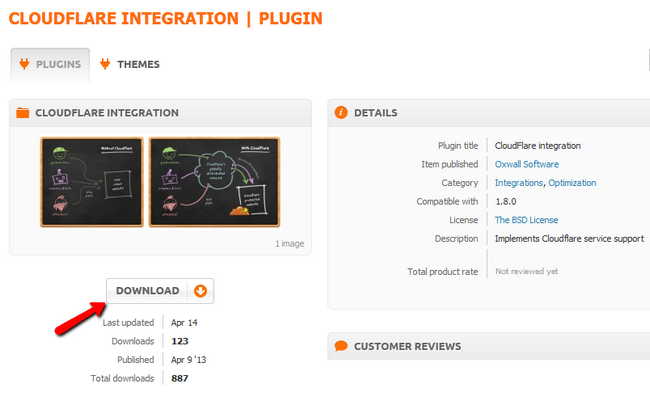Click the orange folder icon in CloudFlare Integration header
Viewport: 650px width, 397px height.
coord(23,113)
